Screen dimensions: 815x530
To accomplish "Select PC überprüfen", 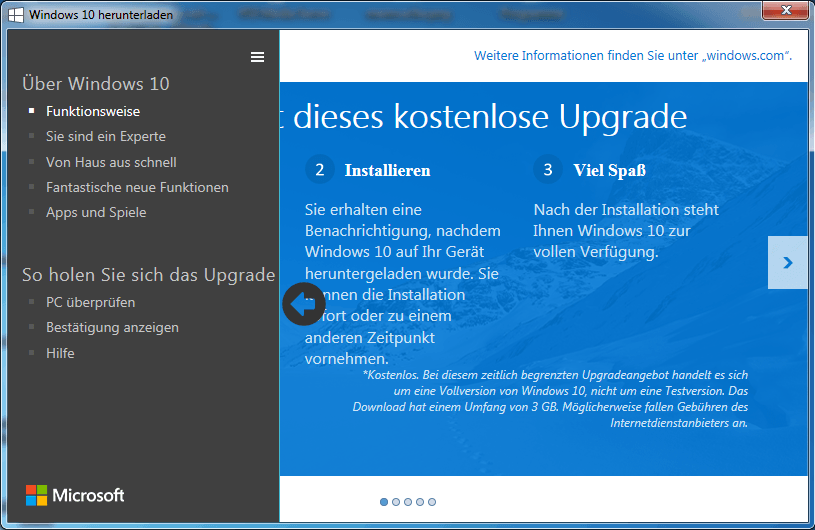I will click(90, 302).
